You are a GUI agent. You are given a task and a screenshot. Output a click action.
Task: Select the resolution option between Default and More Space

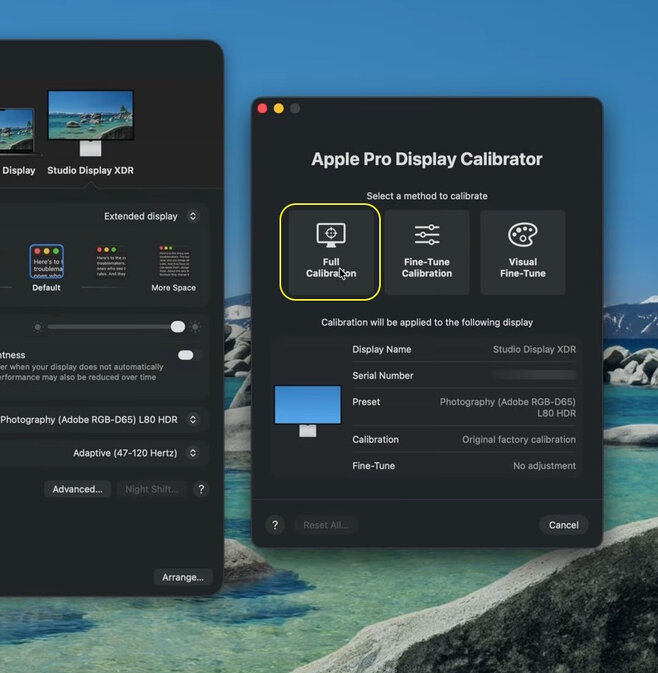(111, 262)
